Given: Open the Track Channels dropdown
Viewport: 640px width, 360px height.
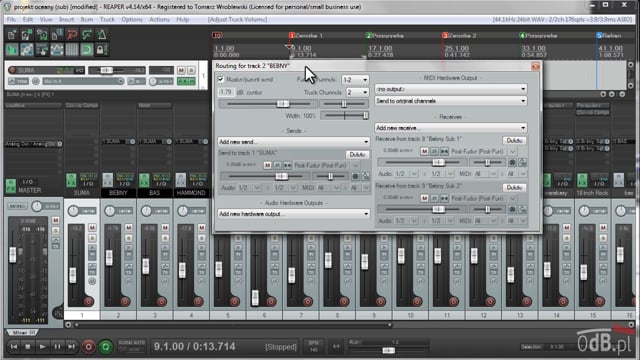Looking at the screenshot, I should coord(357,93).
